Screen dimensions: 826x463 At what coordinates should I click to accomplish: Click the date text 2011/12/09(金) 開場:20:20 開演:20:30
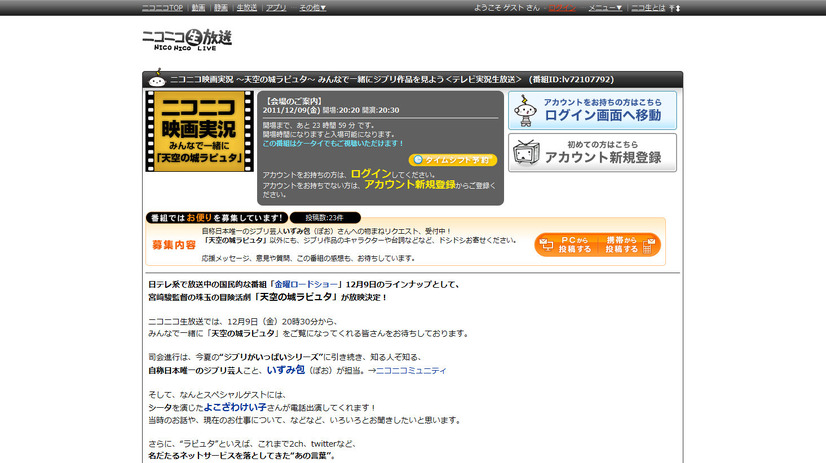331,110
